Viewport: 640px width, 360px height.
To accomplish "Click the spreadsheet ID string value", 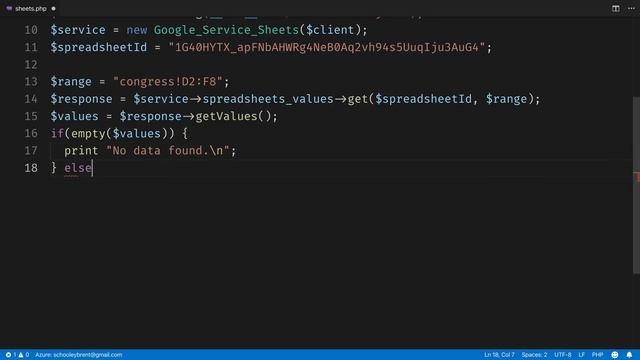I will click(x=327, y=47).
